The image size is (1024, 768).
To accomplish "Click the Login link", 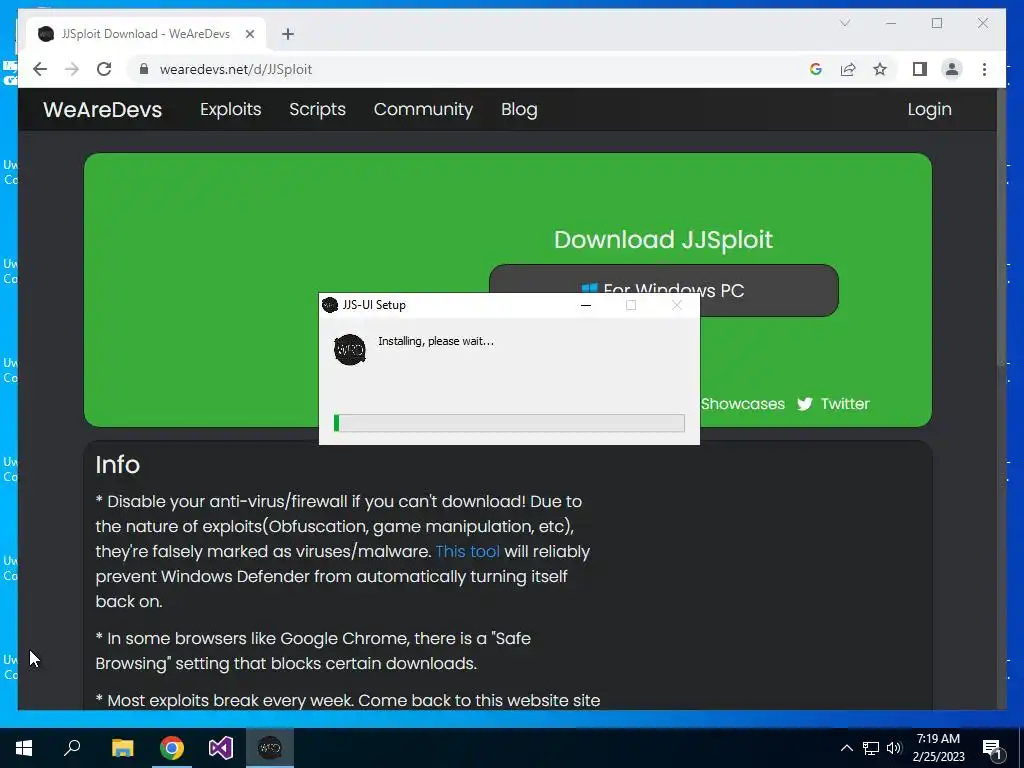I will pos(929,109).
